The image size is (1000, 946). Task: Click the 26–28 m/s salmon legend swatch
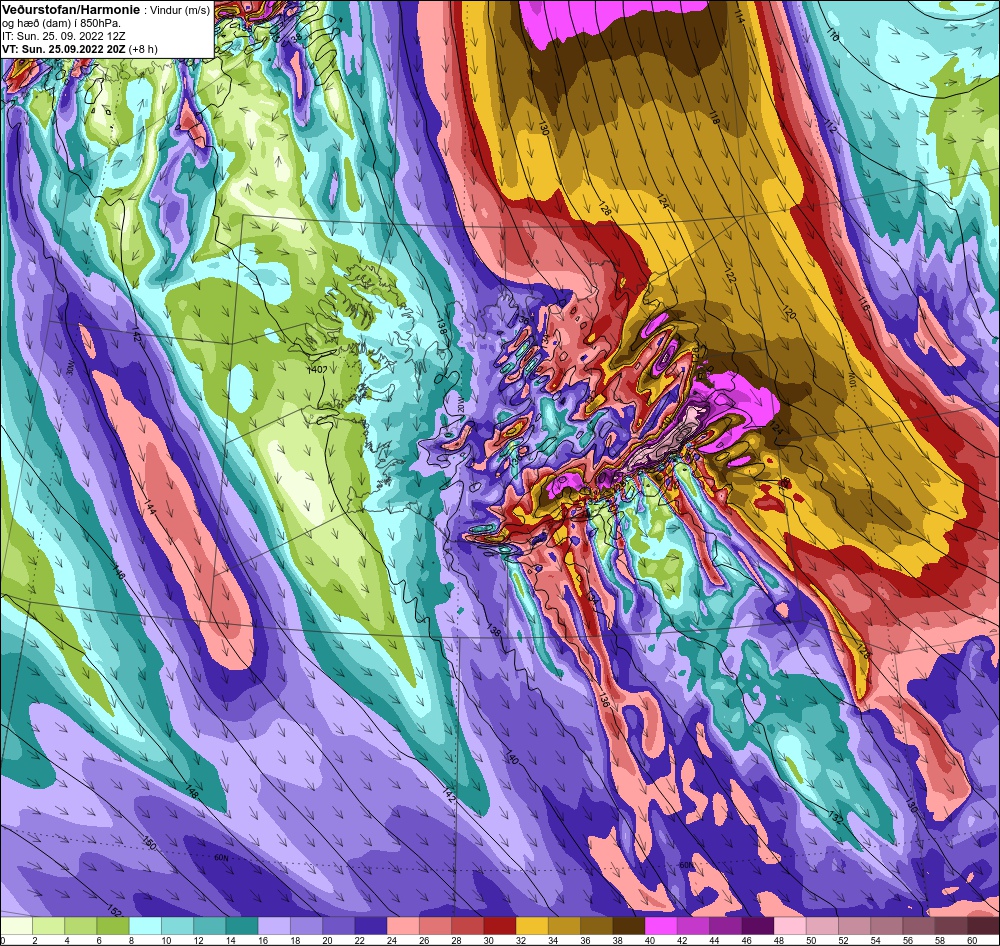pyautogui.click(x=435, y=926)
